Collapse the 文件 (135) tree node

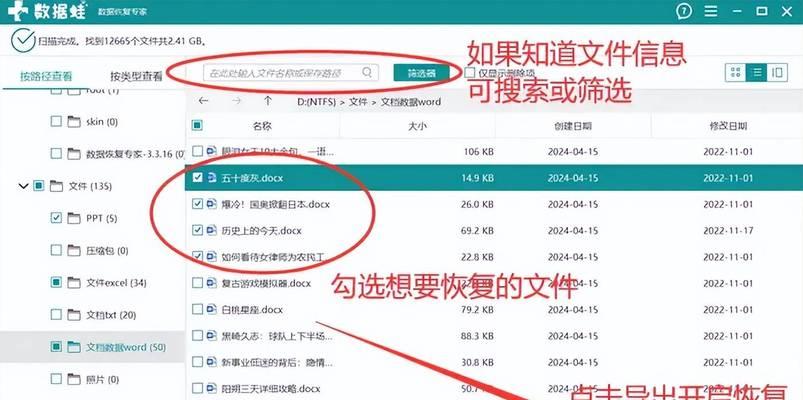pos(23,186)
